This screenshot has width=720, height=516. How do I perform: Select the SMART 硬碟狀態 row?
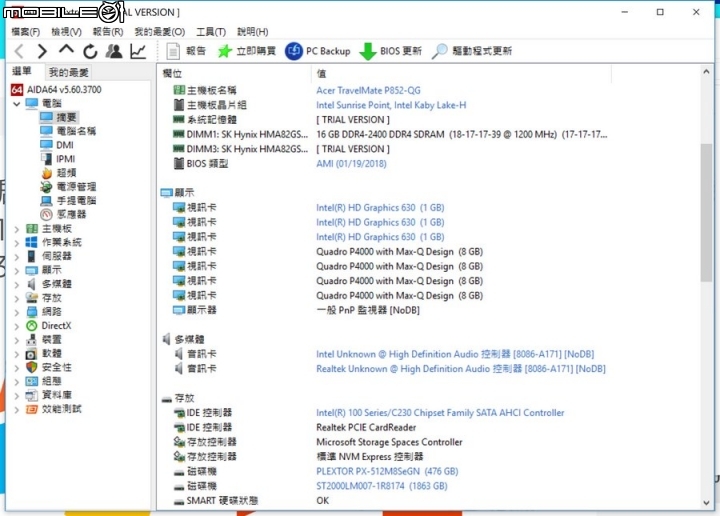coord(251,500)
